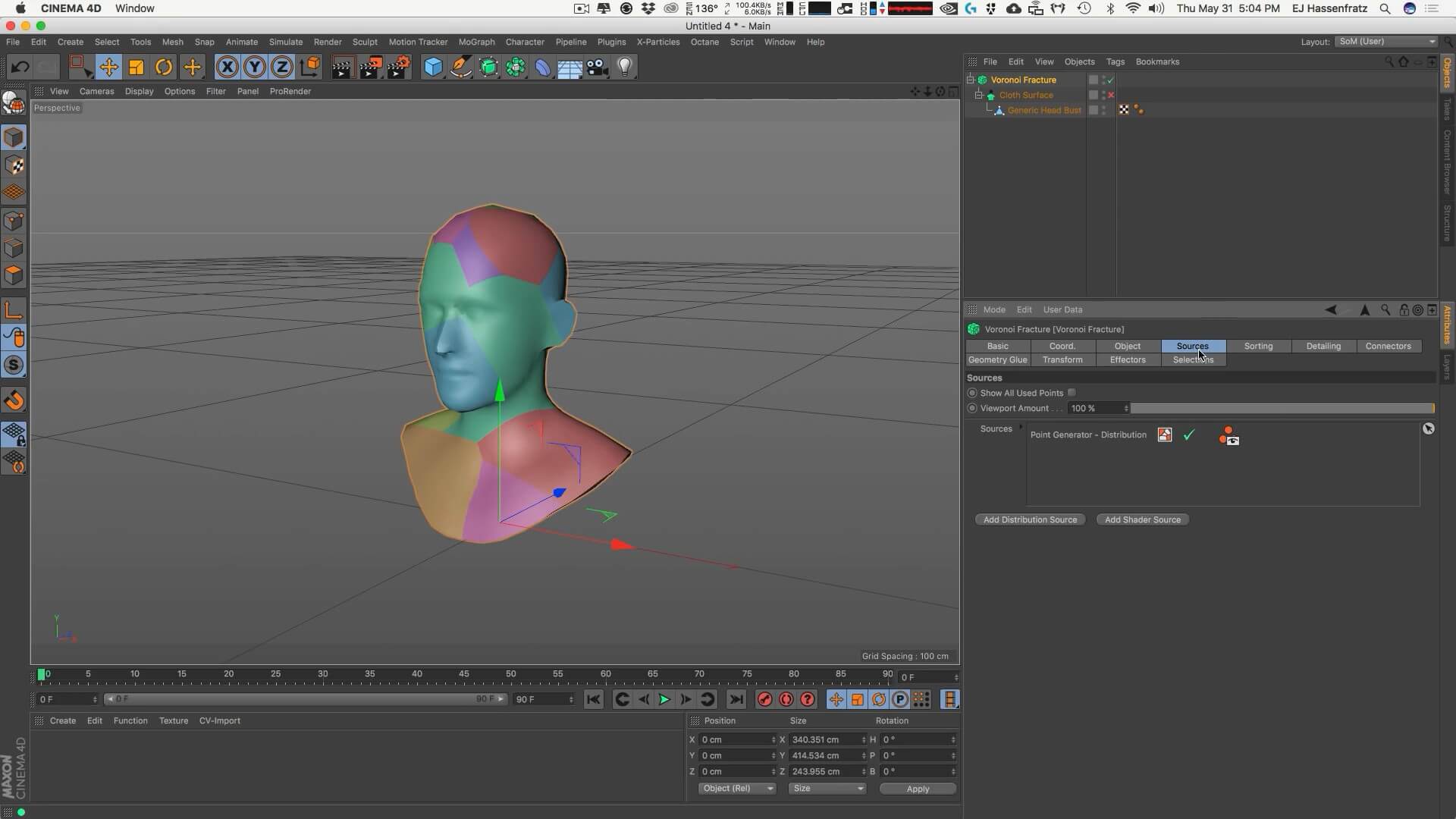This screenshot has height=819, width=1456.
Task: Open the Object (Rel) coordinate dropdown
Action: (737, 789)
